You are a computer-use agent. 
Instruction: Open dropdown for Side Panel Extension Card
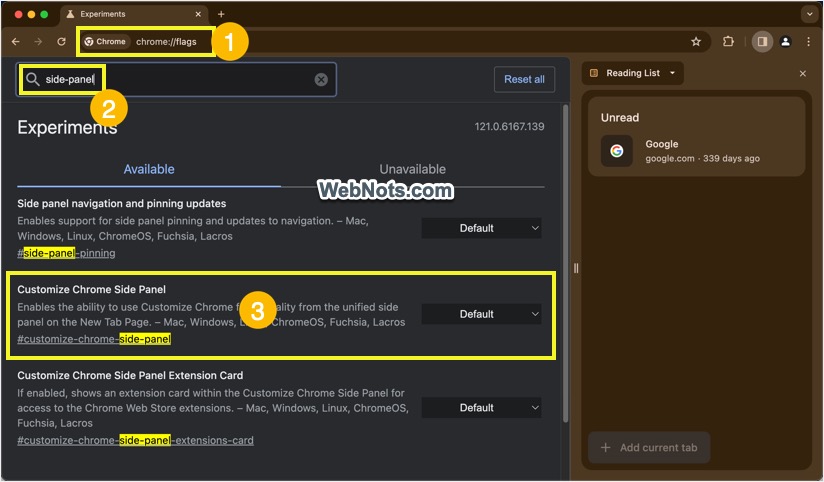tap(481, 407)
